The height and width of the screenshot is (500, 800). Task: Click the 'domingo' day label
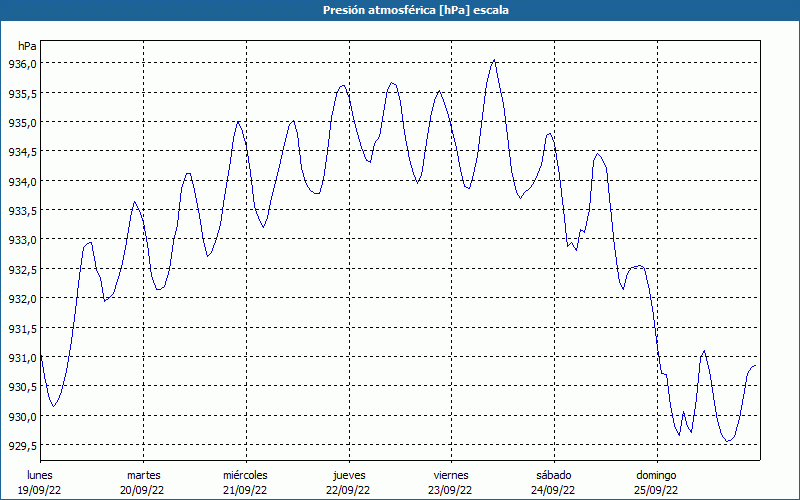click(656, 475)
